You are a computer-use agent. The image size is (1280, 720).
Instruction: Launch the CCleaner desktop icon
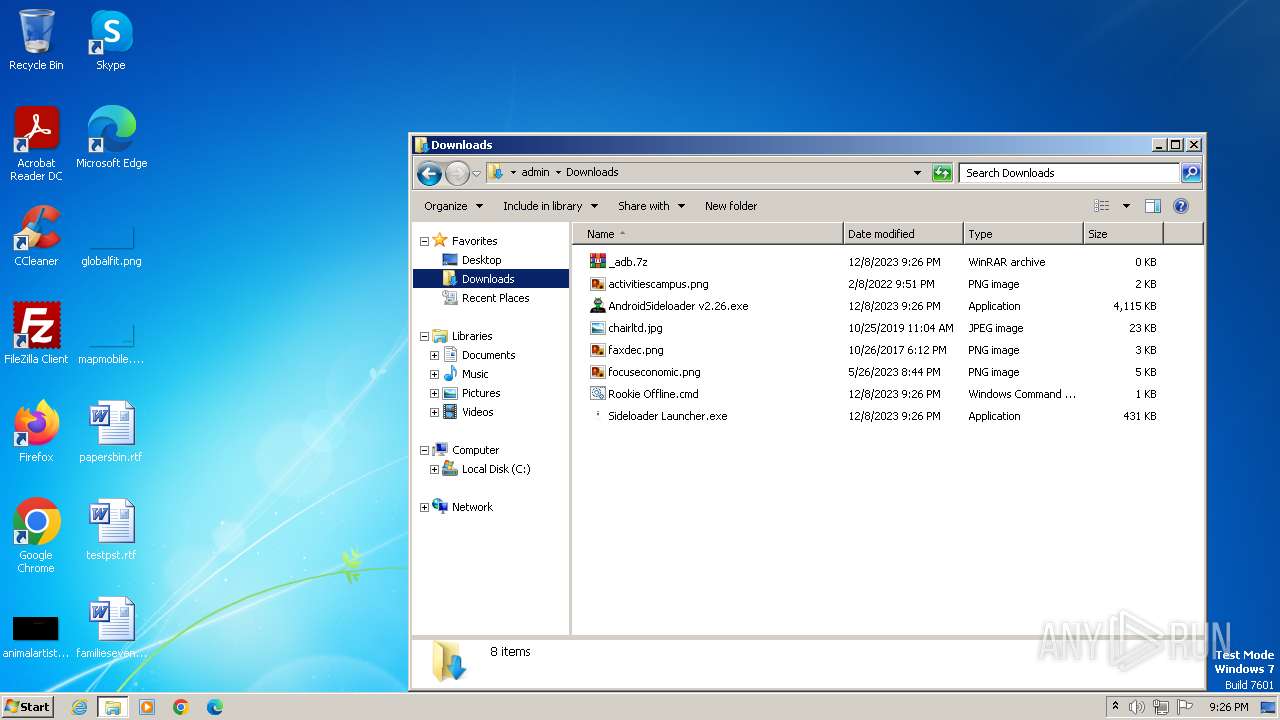coord(36,235)
